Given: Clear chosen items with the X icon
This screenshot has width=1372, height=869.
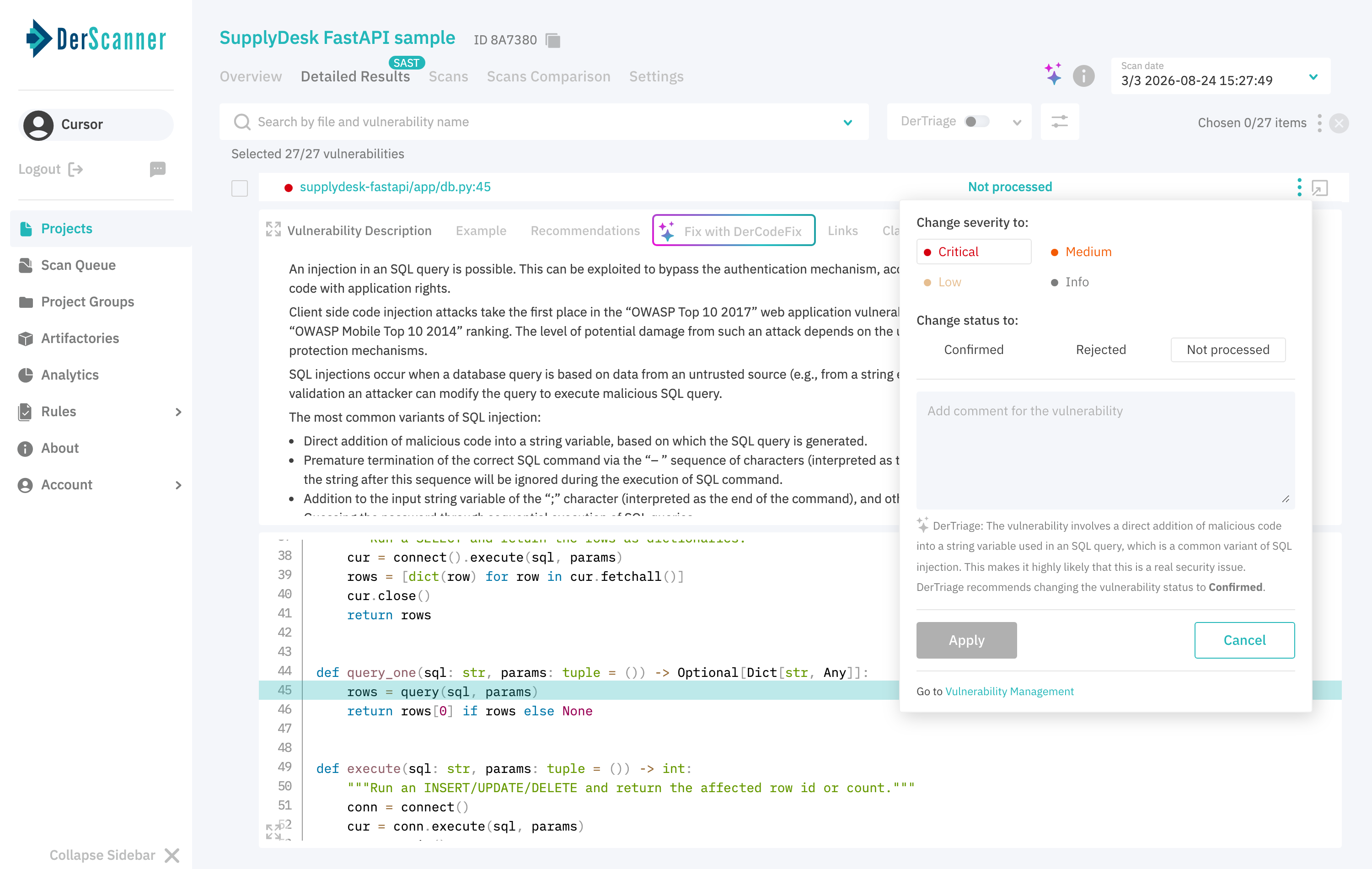Looking at the screenshot, I should [x=1338, y=123].
